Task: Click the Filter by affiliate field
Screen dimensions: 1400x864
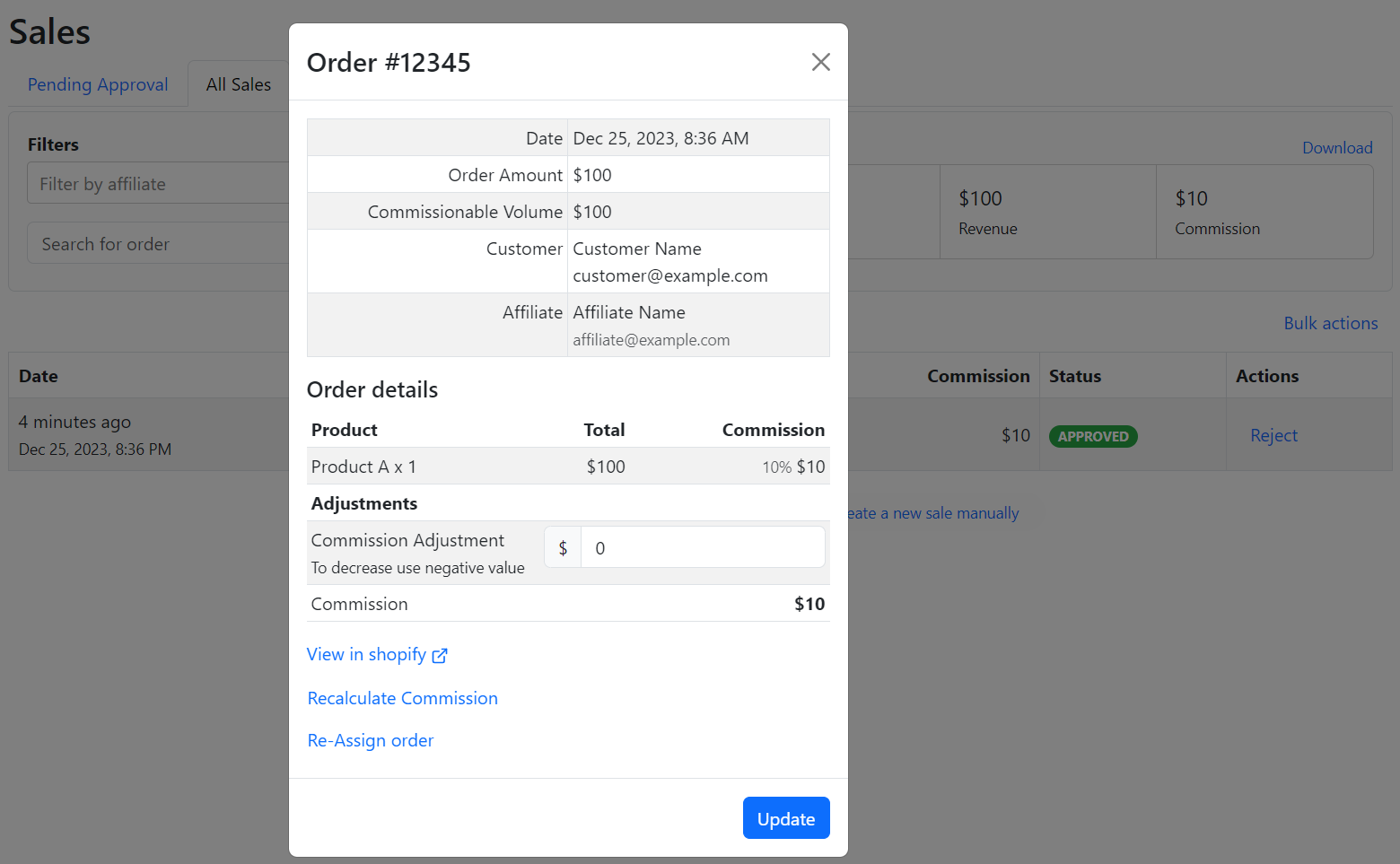Action: click(x=158, y=184)
